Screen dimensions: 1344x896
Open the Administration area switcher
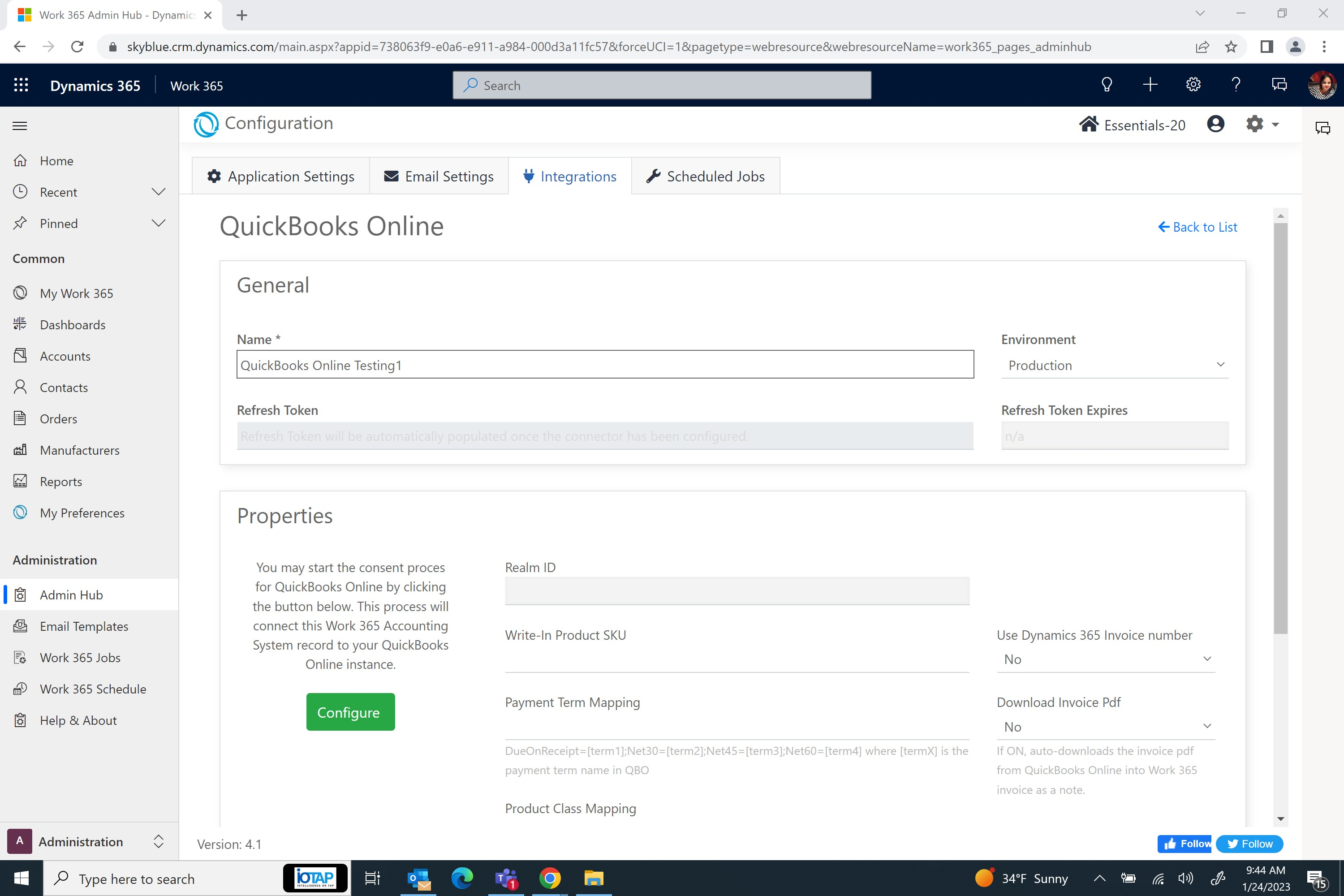tap(89, 842)
